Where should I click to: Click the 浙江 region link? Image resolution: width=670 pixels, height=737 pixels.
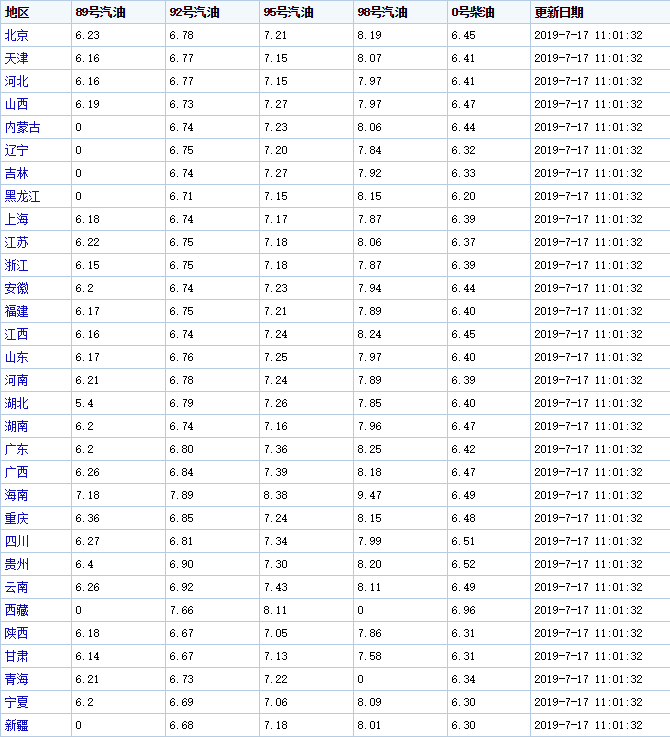pyautogui.click(x=17, y=266)
